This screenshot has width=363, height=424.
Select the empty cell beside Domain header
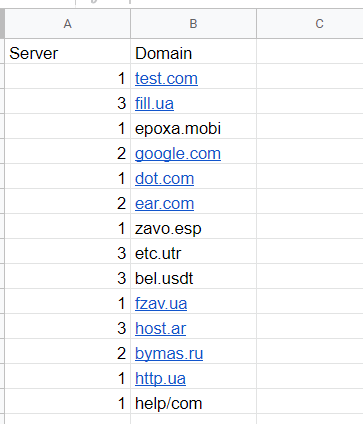point(310,53)
